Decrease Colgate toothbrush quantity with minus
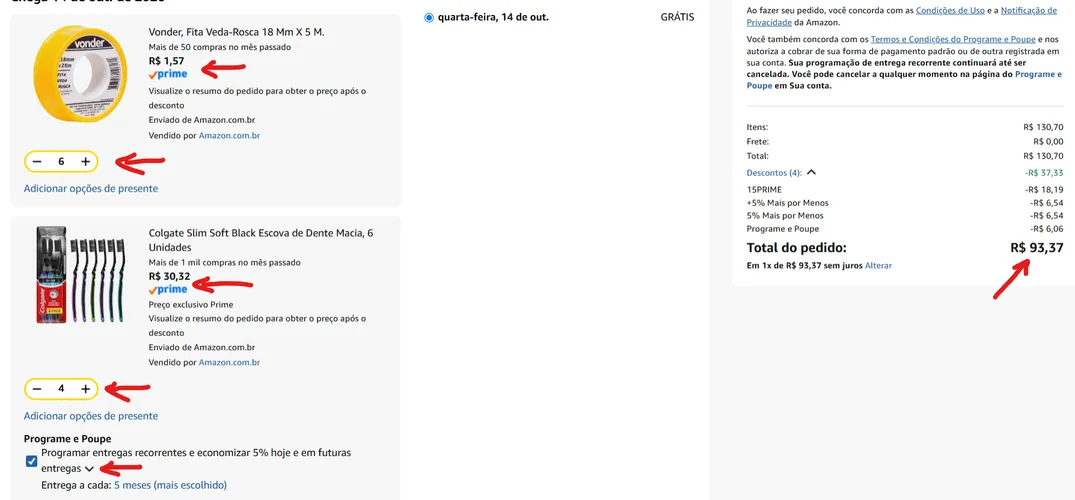The width and height of the screenshot is (1075, 500). (37, 389)
